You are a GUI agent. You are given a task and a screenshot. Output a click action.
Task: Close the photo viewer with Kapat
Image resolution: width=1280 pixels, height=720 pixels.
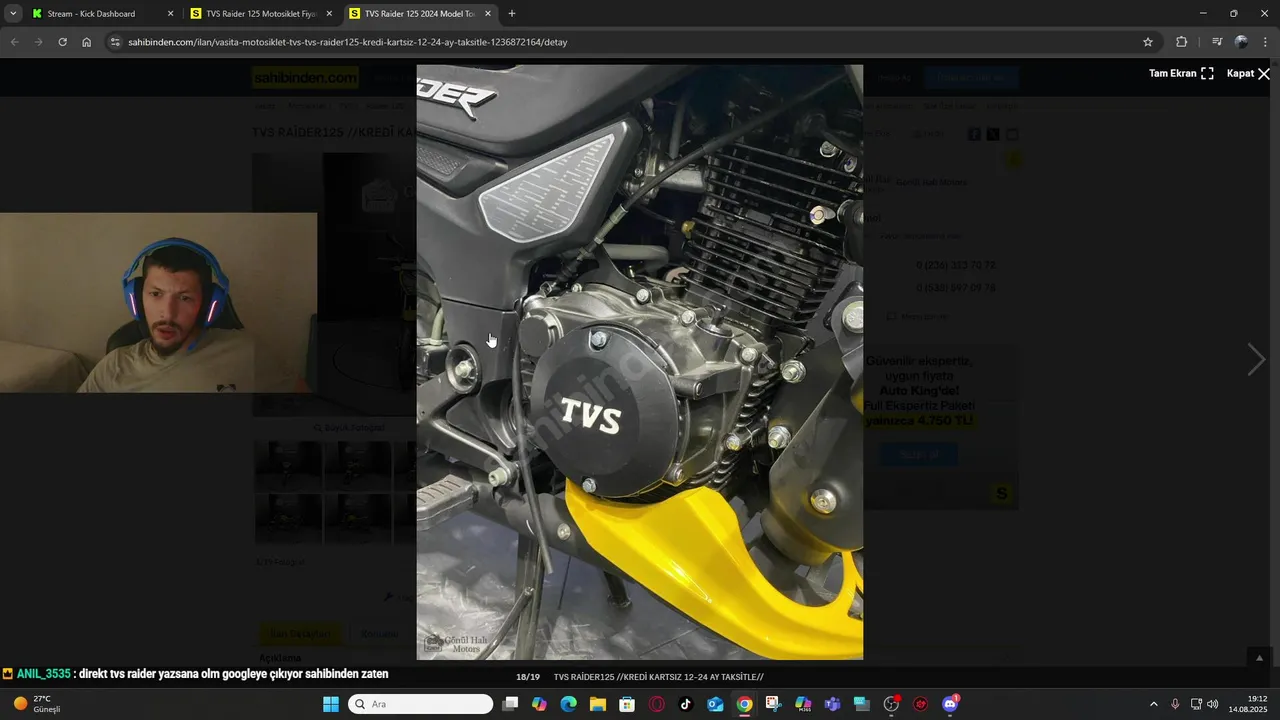(1248, 74)
